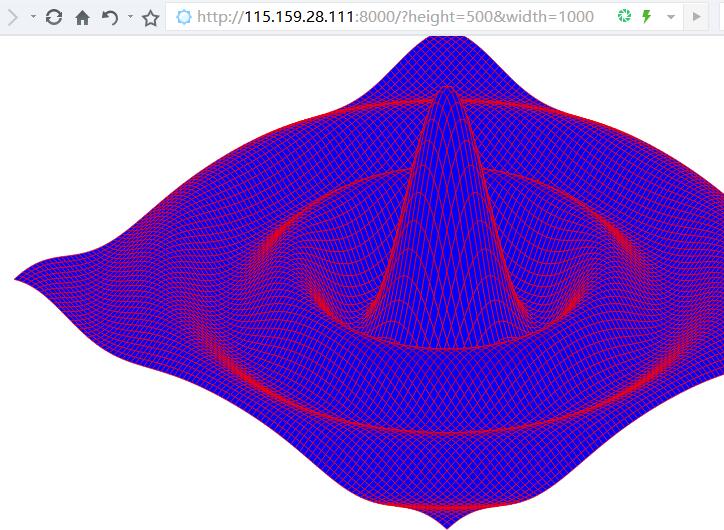Bookmark this page with star icon

click(151, 18)
